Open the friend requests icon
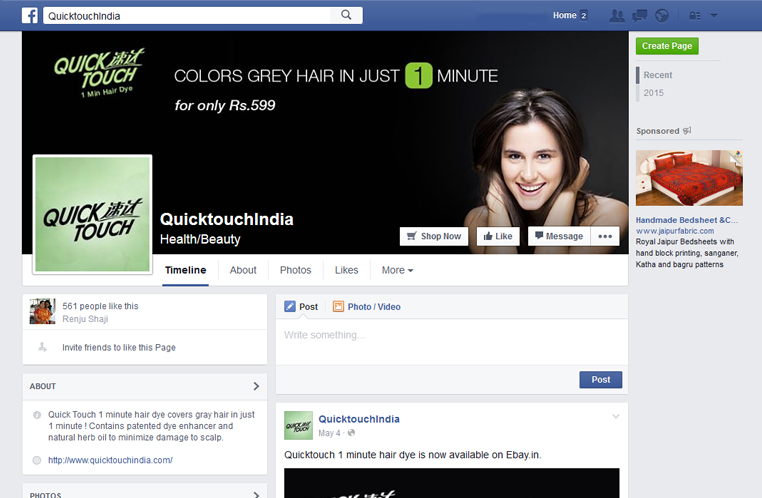762x498 pixels. [x=617, y=15]
